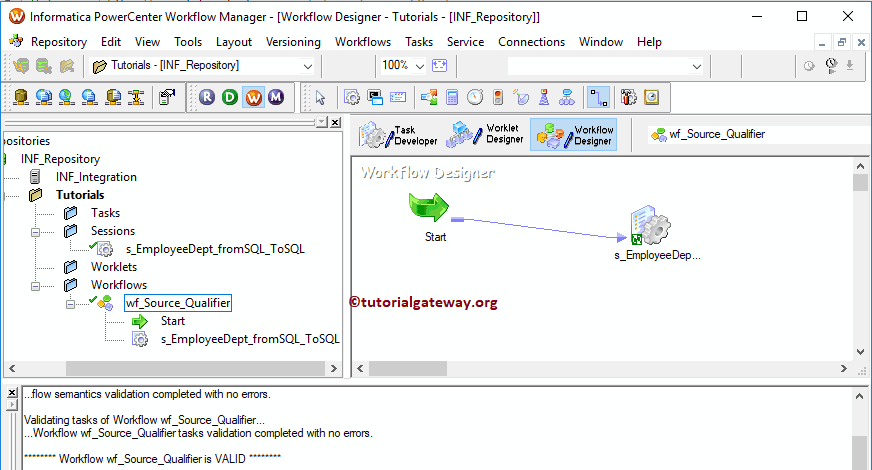Select the Tasks folder in tree
The image size is (872, 470).
105,213
